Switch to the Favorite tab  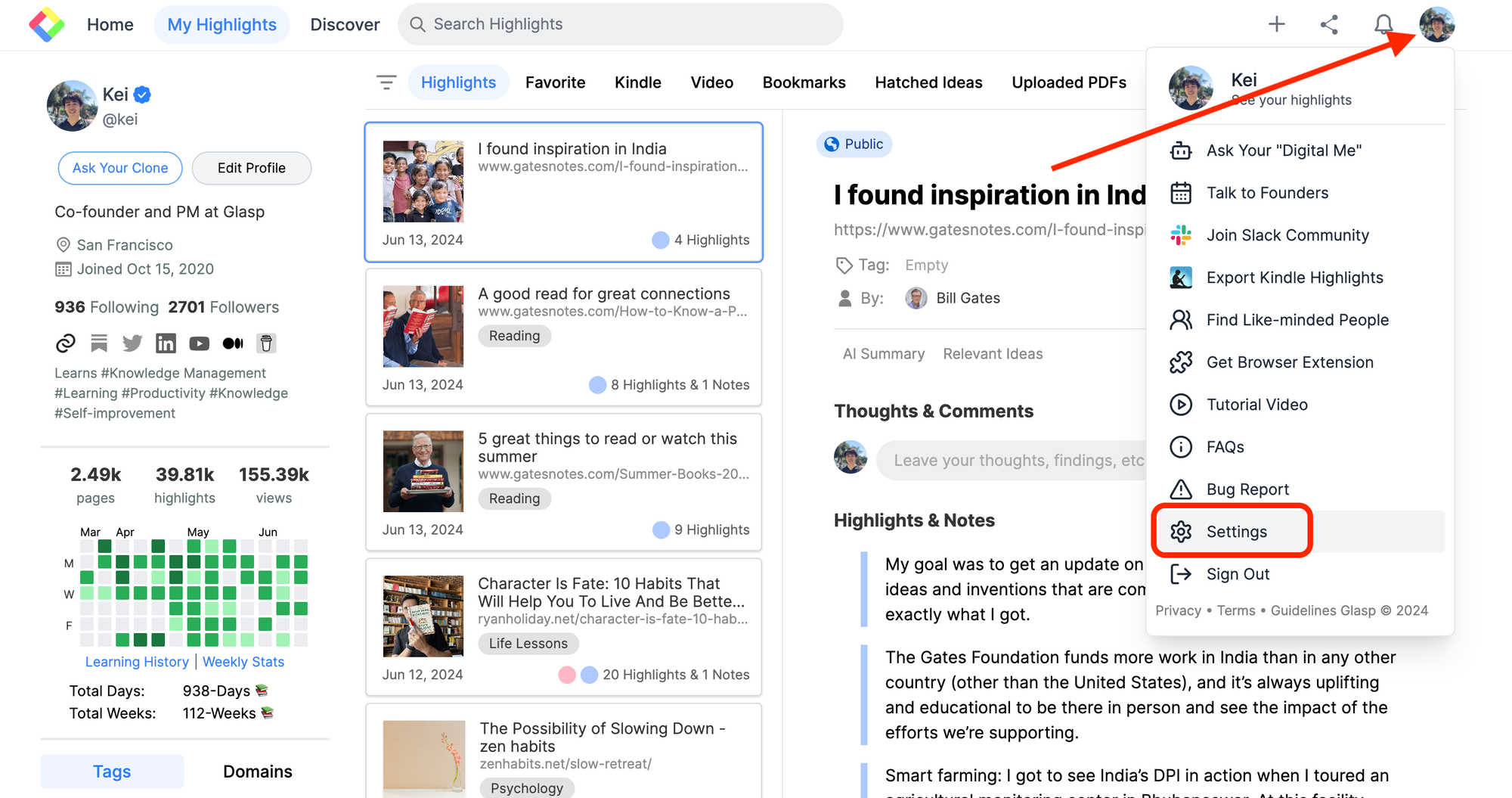[556, 82]
